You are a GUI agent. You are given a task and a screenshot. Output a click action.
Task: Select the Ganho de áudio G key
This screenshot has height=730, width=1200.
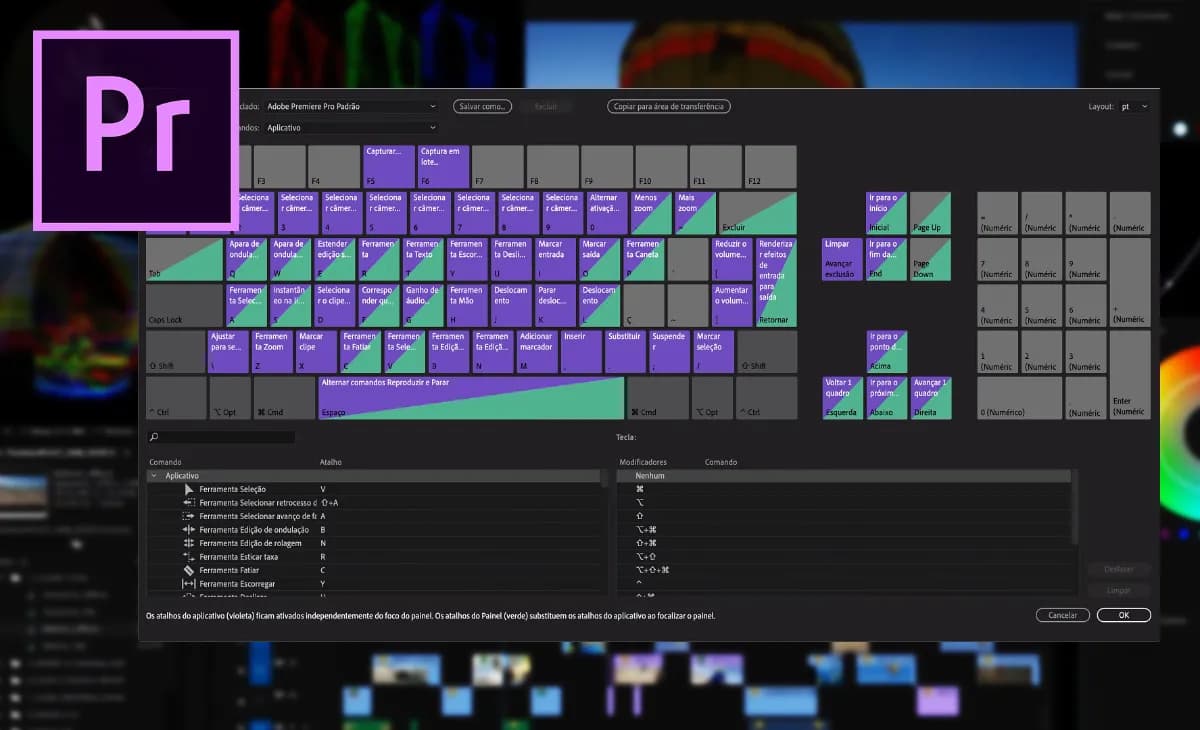[423, 305]
